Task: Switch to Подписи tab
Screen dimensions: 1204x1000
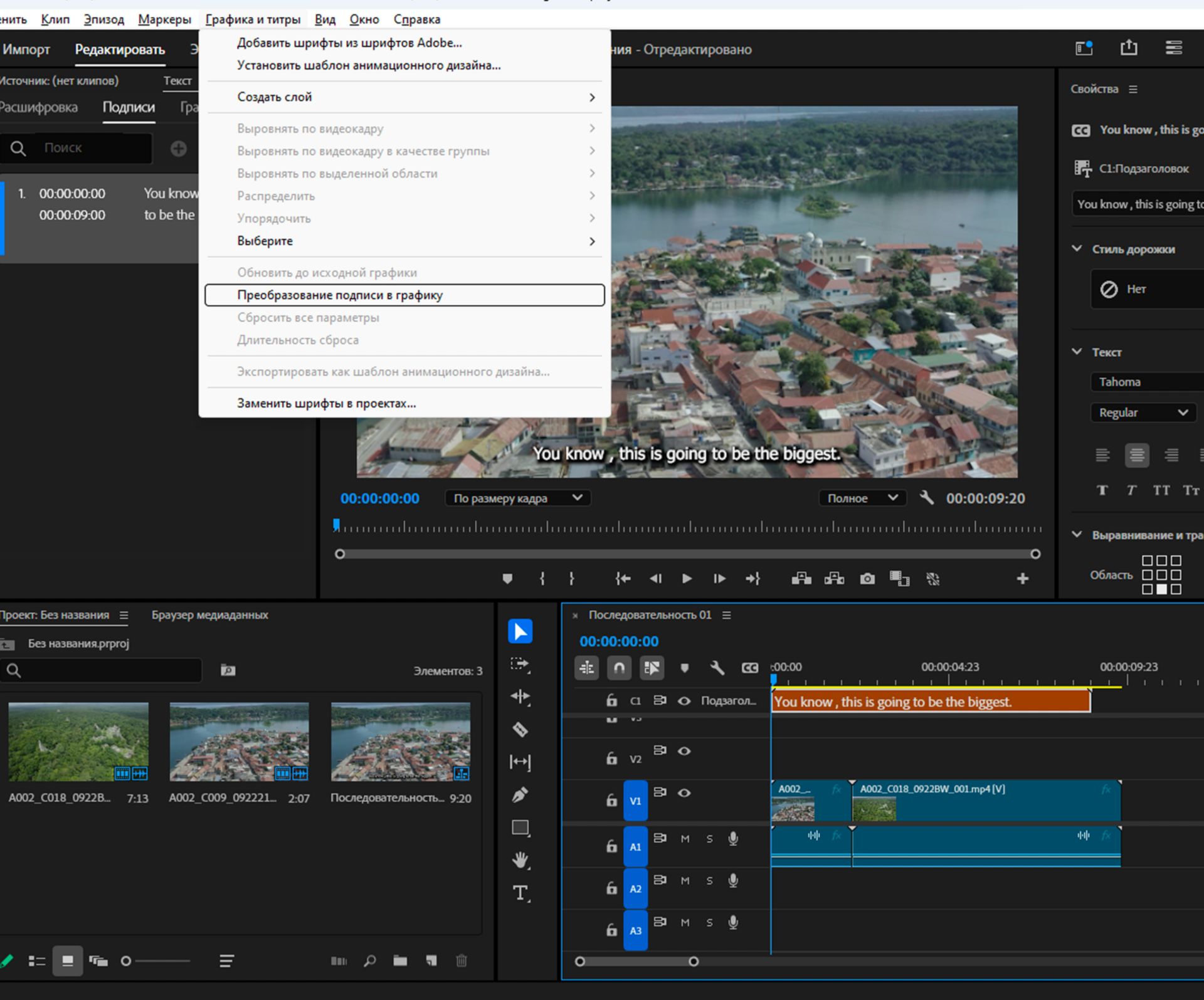Action: (129, 107)
